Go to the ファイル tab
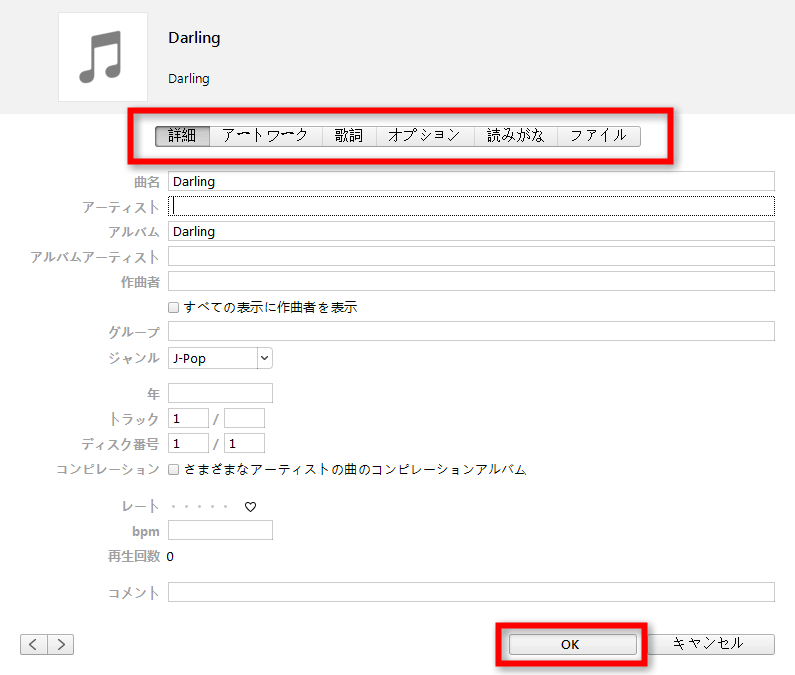 (x=599, y=136)
